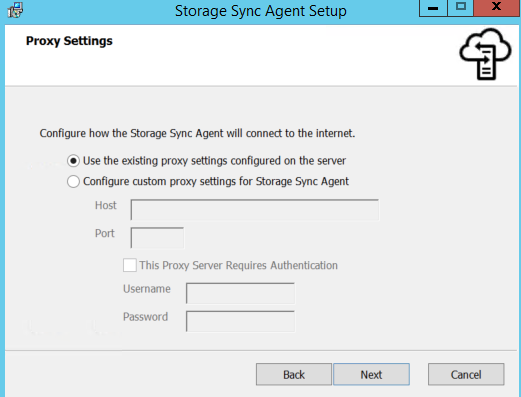Close the Storage Sync Agent Setup window
Viewport: 521px width, 397px height.
click(497, 8)
